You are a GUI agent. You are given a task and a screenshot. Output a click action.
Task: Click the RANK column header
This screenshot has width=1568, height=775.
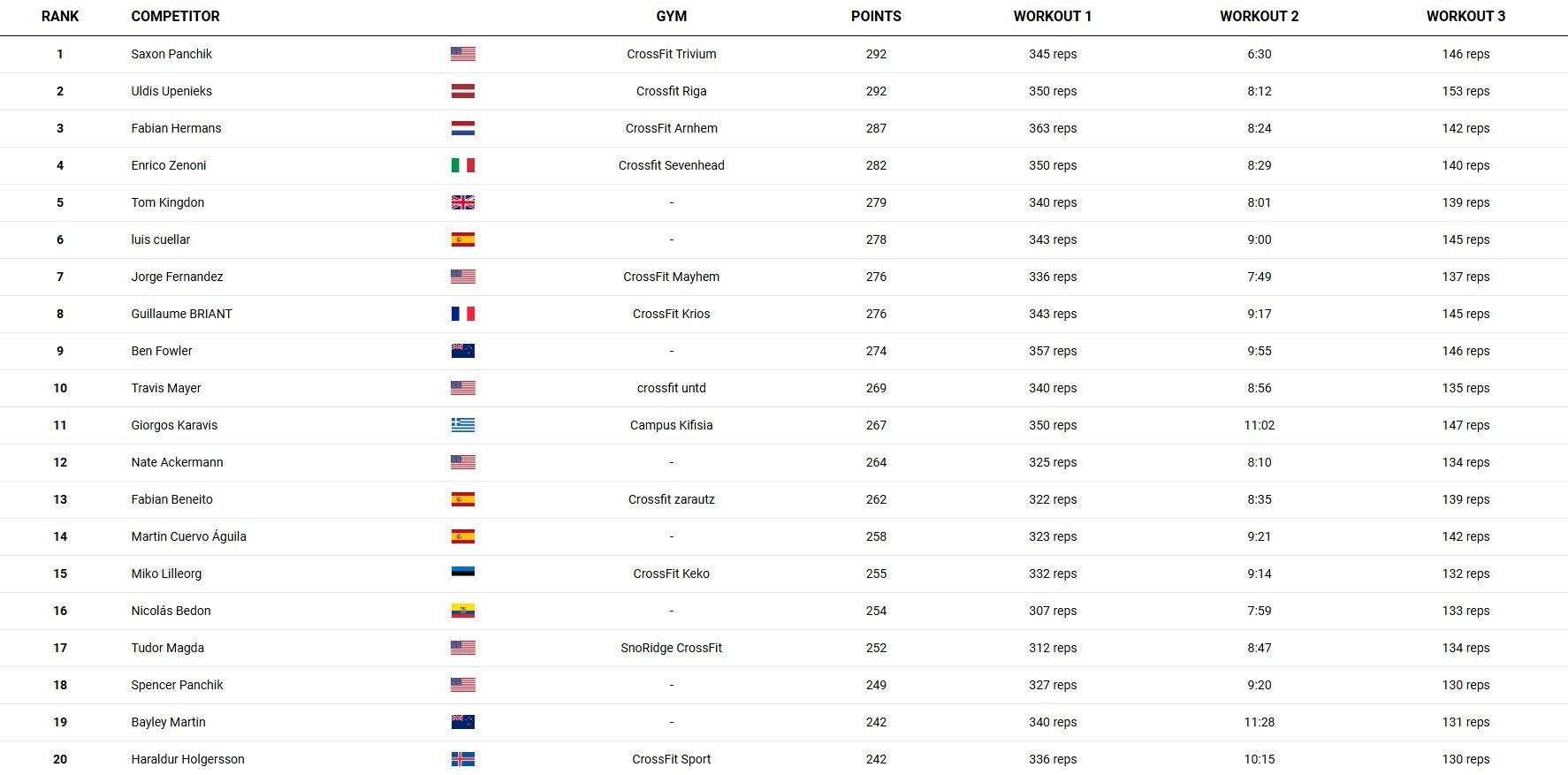(x=60, y=16)
